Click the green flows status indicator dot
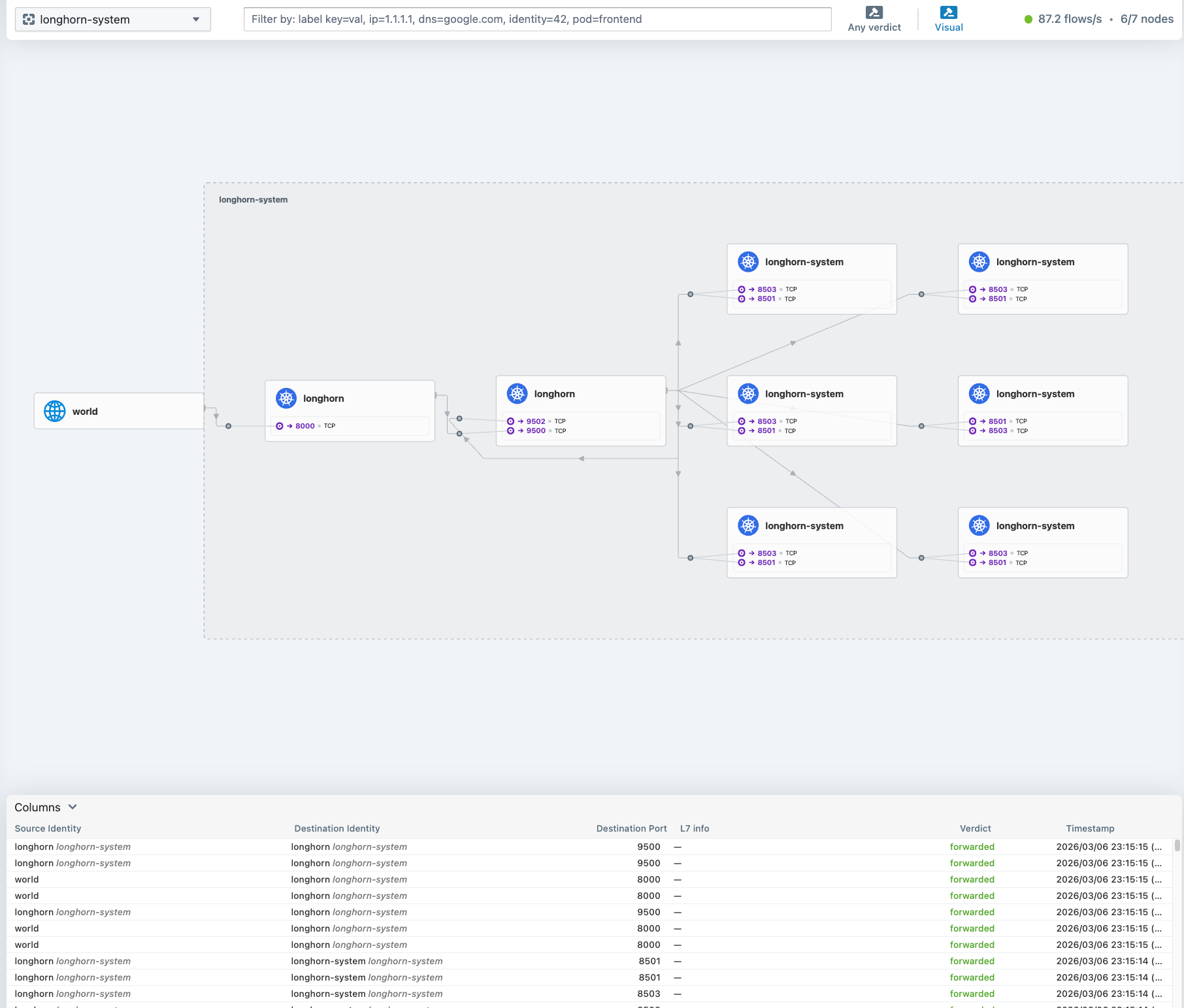Viewport: 1184px width, 1008px height. pos(1028,20)
